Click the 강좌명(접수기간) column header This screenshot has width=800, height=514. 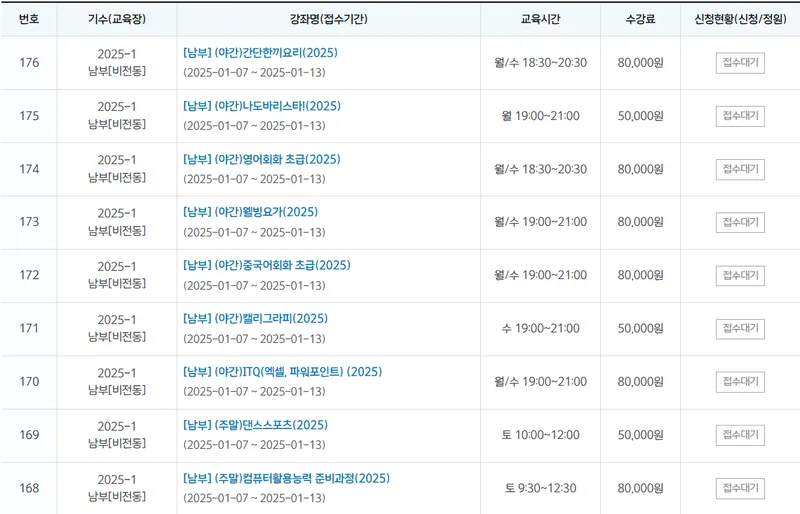(329, 19)
